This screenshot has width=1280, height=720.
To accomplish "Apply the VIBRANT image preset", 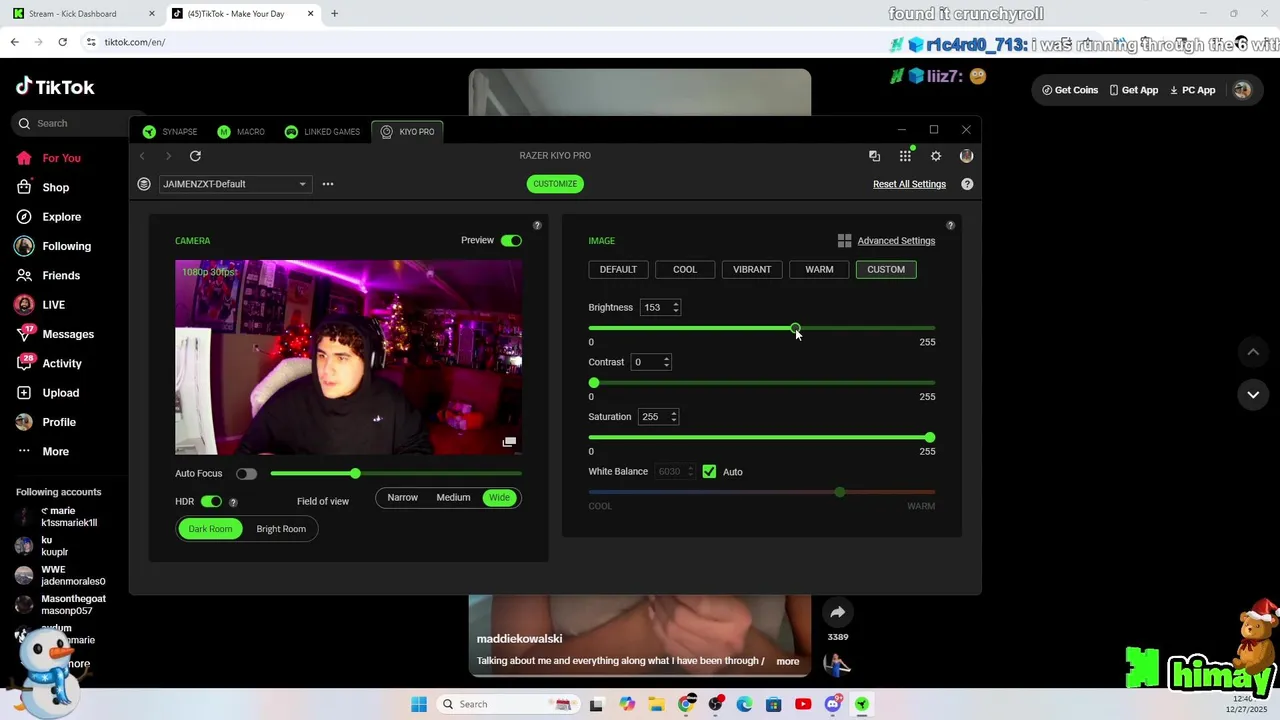I will [x=752, y=270].
